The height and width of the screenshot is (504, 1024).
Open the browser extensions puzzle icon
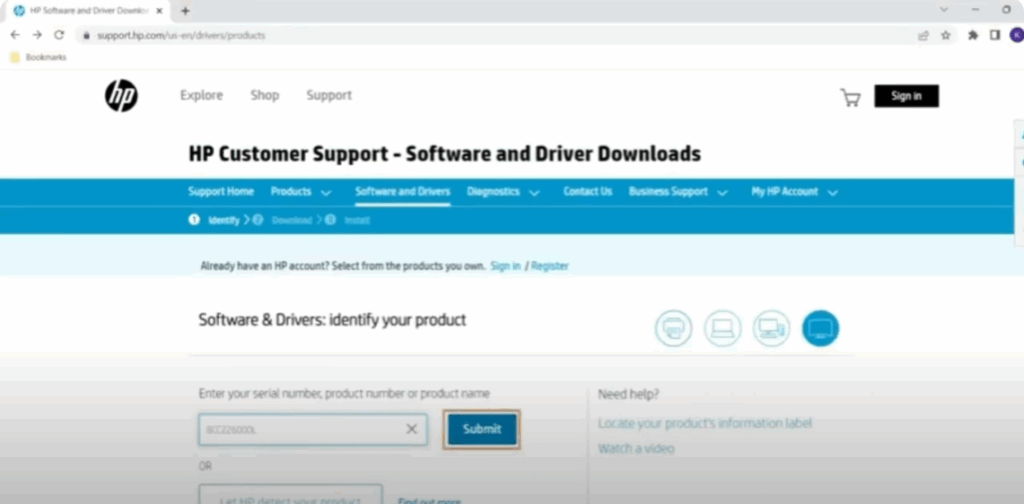973,35
